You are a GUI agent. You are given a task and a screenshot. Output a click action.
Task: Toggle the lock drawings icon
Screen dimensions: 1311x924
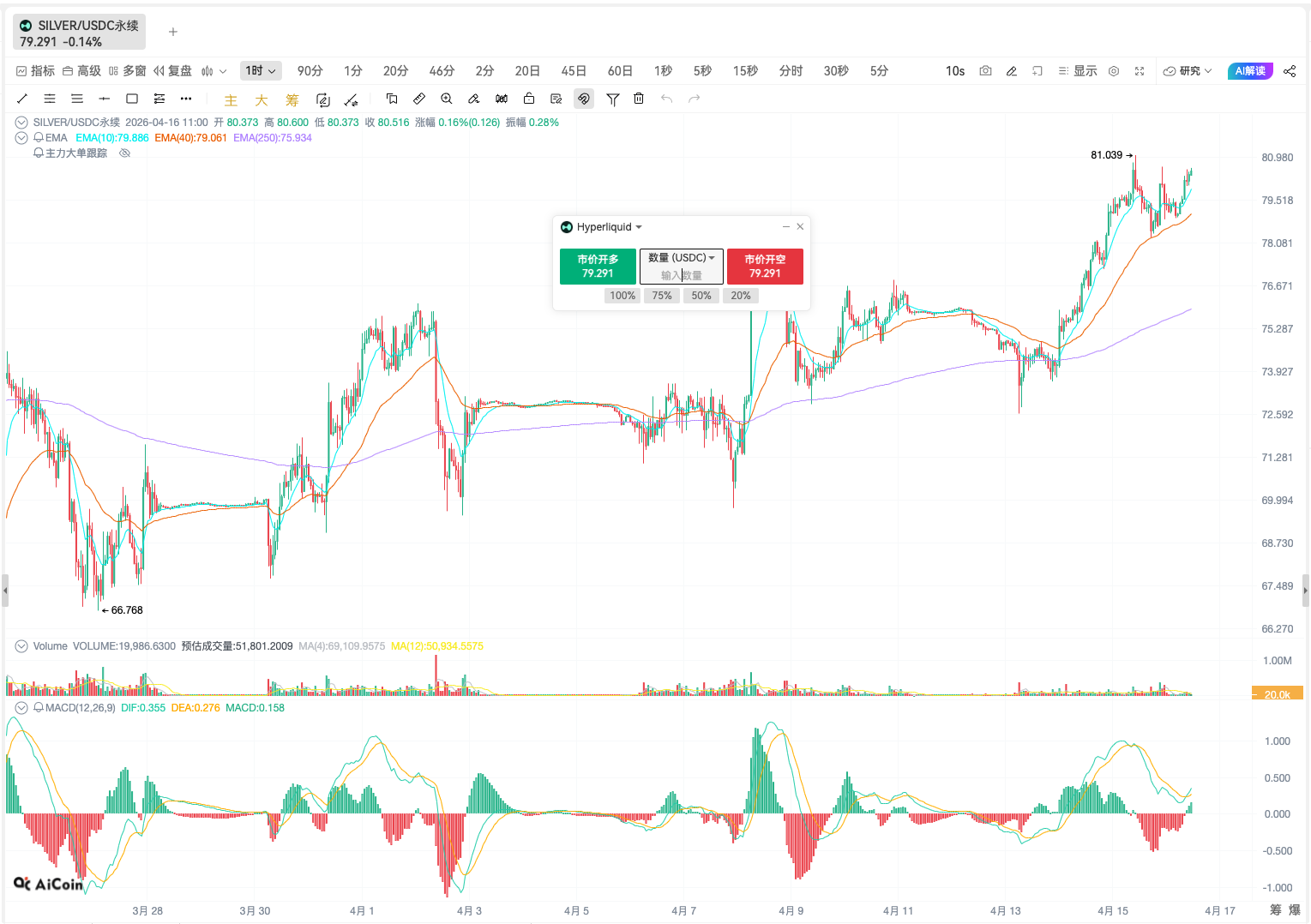[529, 99]
